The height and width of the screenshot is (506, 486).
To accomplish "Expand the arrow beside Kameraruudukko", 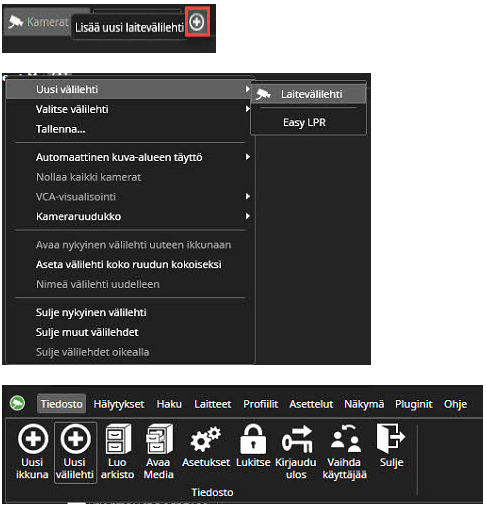I will point(247,216).
